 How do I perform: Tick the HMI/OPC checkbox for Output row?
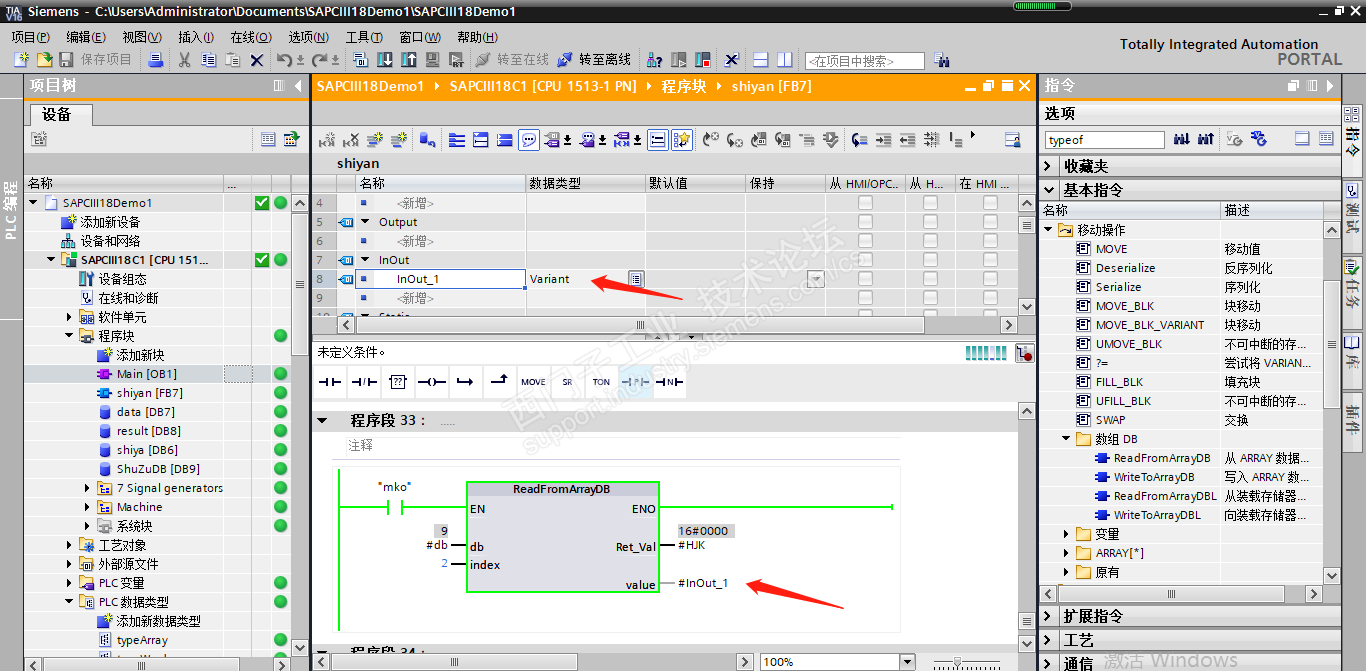point(865,222)
